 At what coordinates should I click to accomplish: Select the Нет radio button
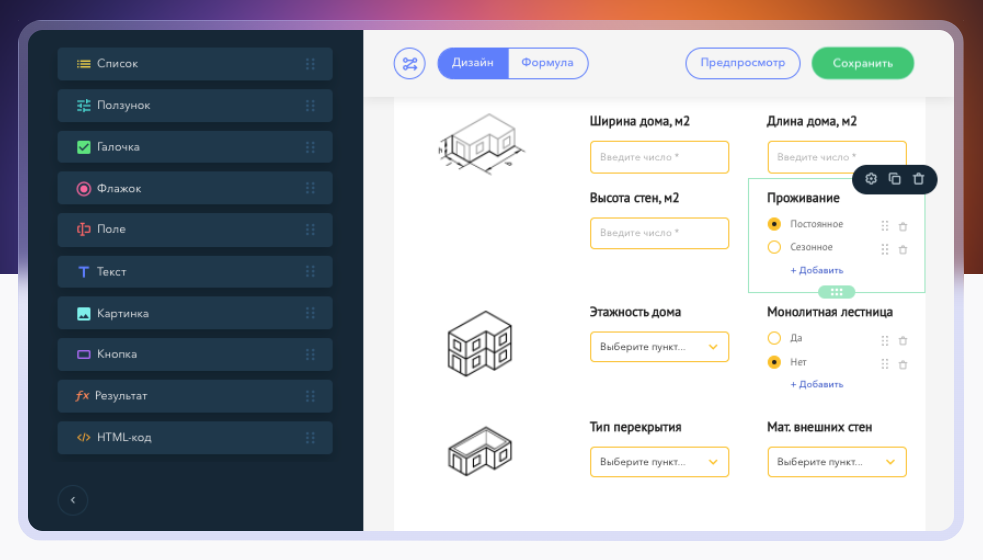pyautogui.click(x=774, y=362)
